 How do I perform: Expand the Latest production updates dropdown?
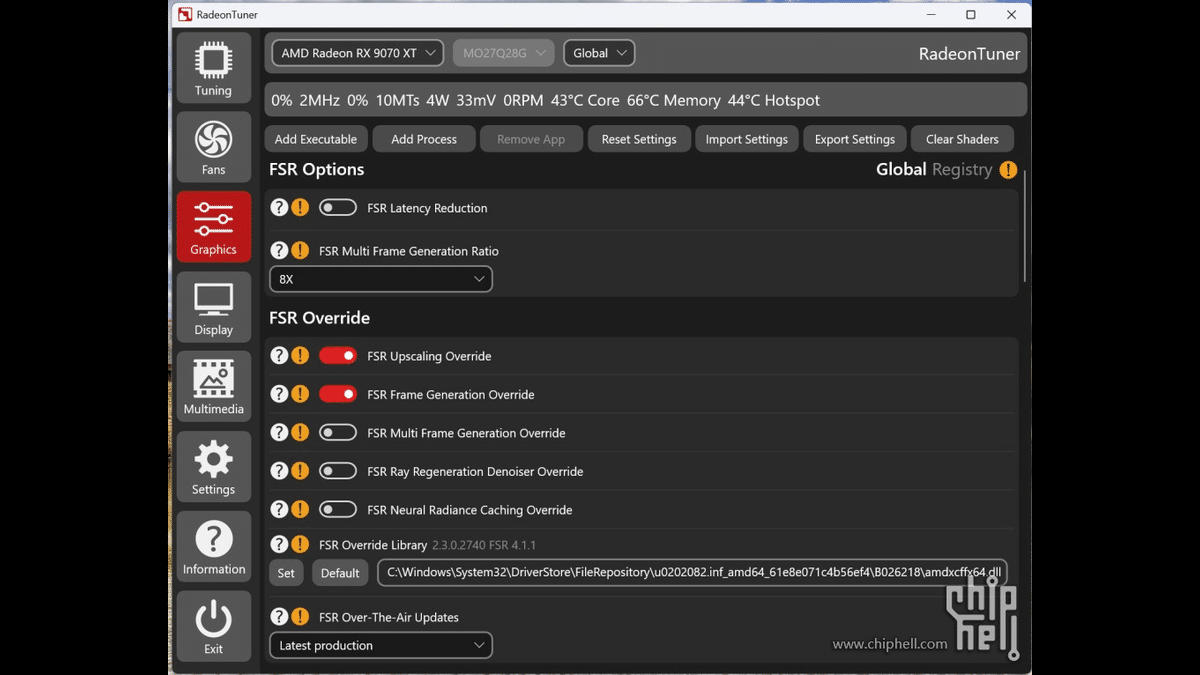pos(381,645)
